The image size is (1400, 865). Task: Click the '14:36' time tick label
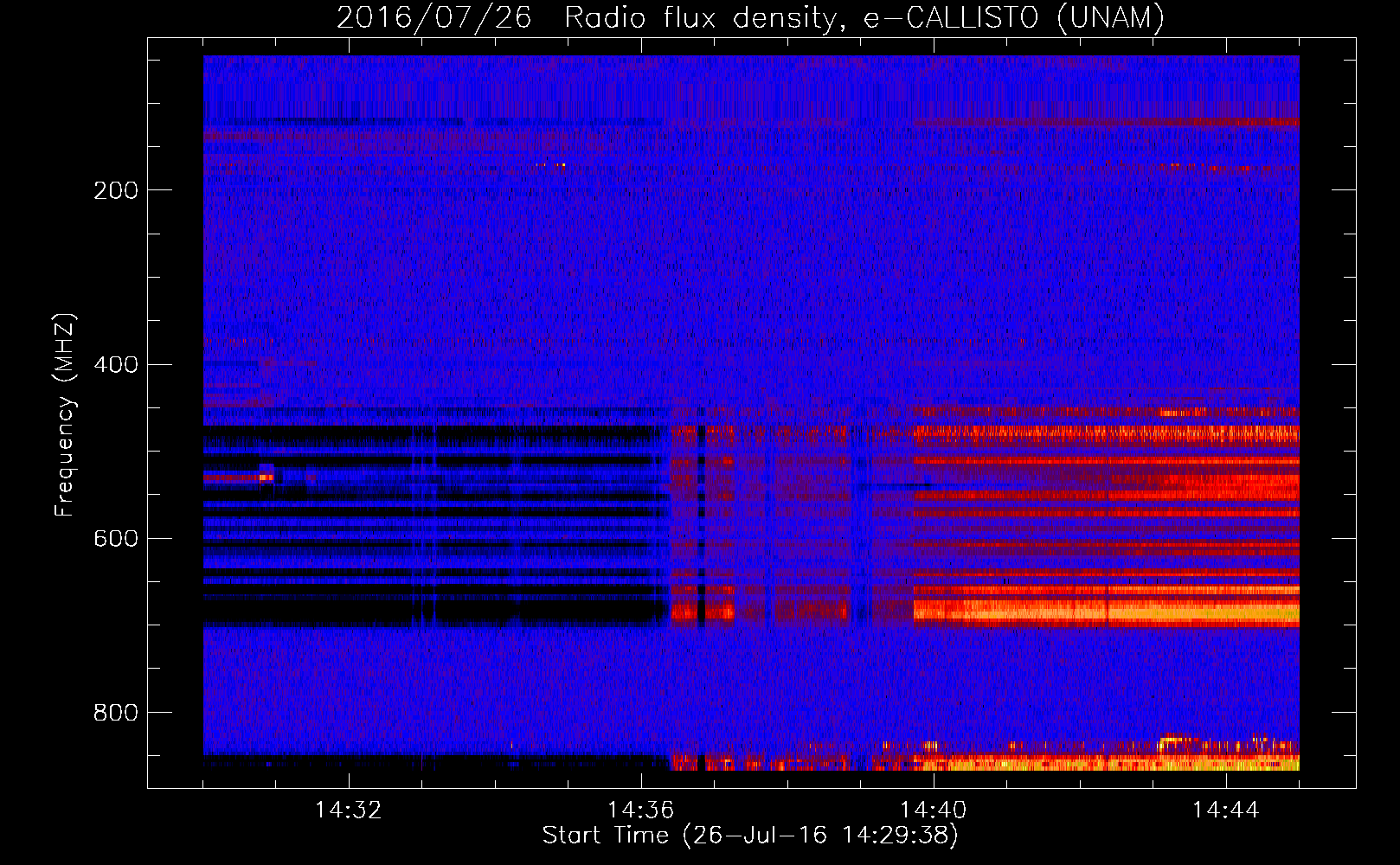click(641, 811)
